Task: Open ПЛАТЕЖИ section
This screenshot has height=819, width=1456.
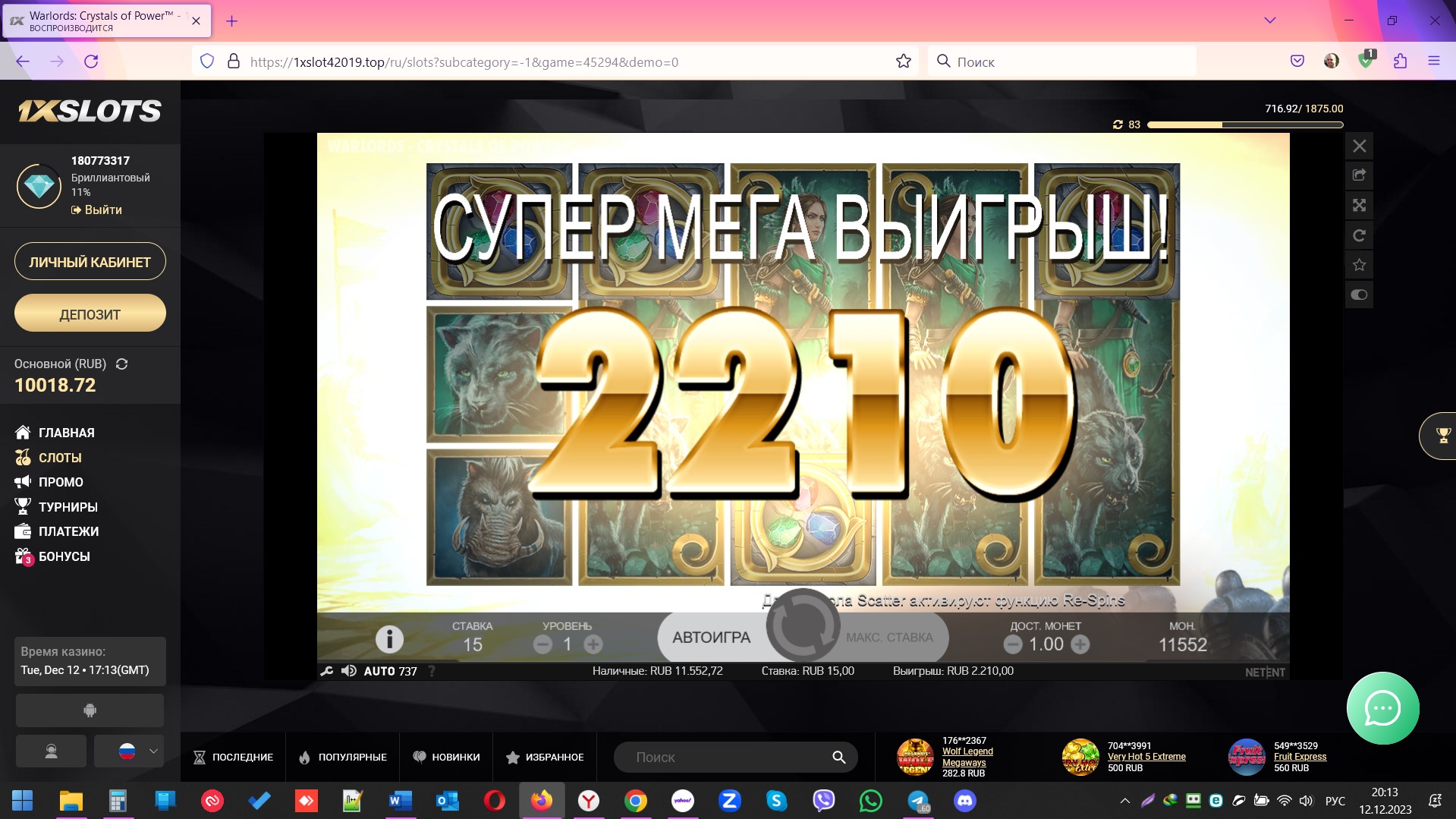Action: (57, 531)
